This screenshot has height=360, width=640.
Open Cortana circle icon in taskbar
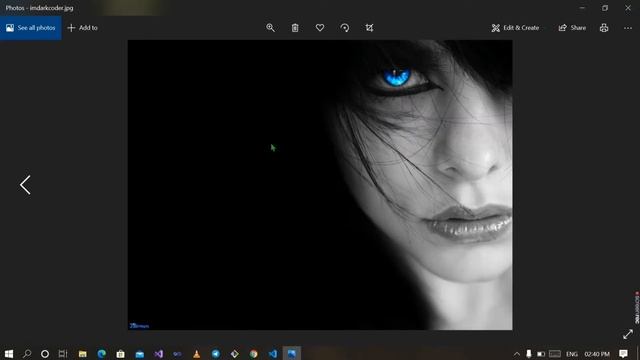45,353
